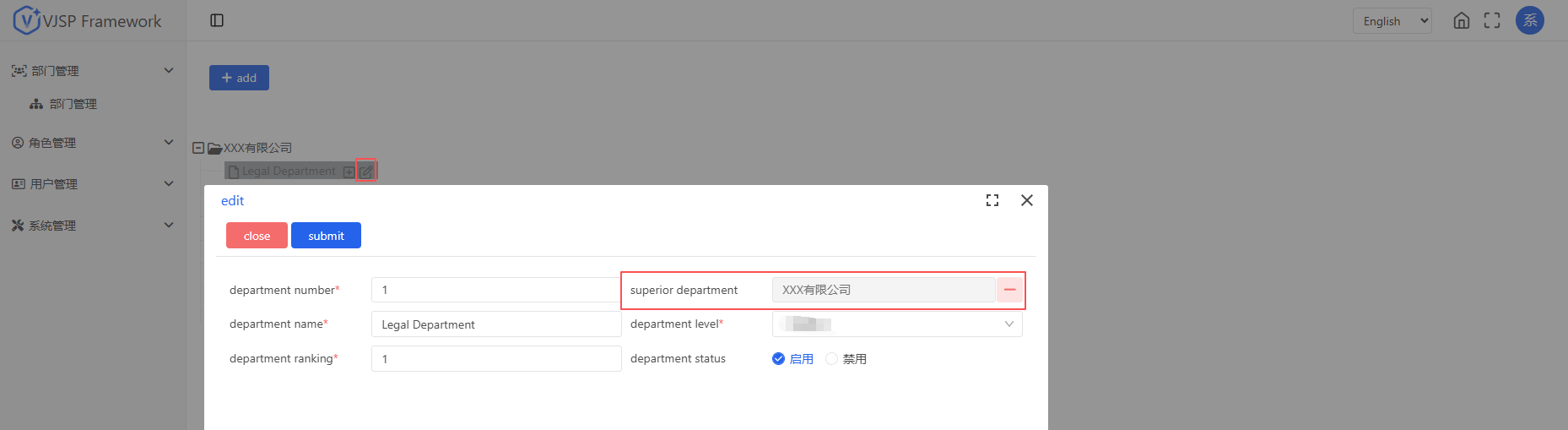
Task: Expand the 角色管理 sidebar menu
Action: point(92,143)
